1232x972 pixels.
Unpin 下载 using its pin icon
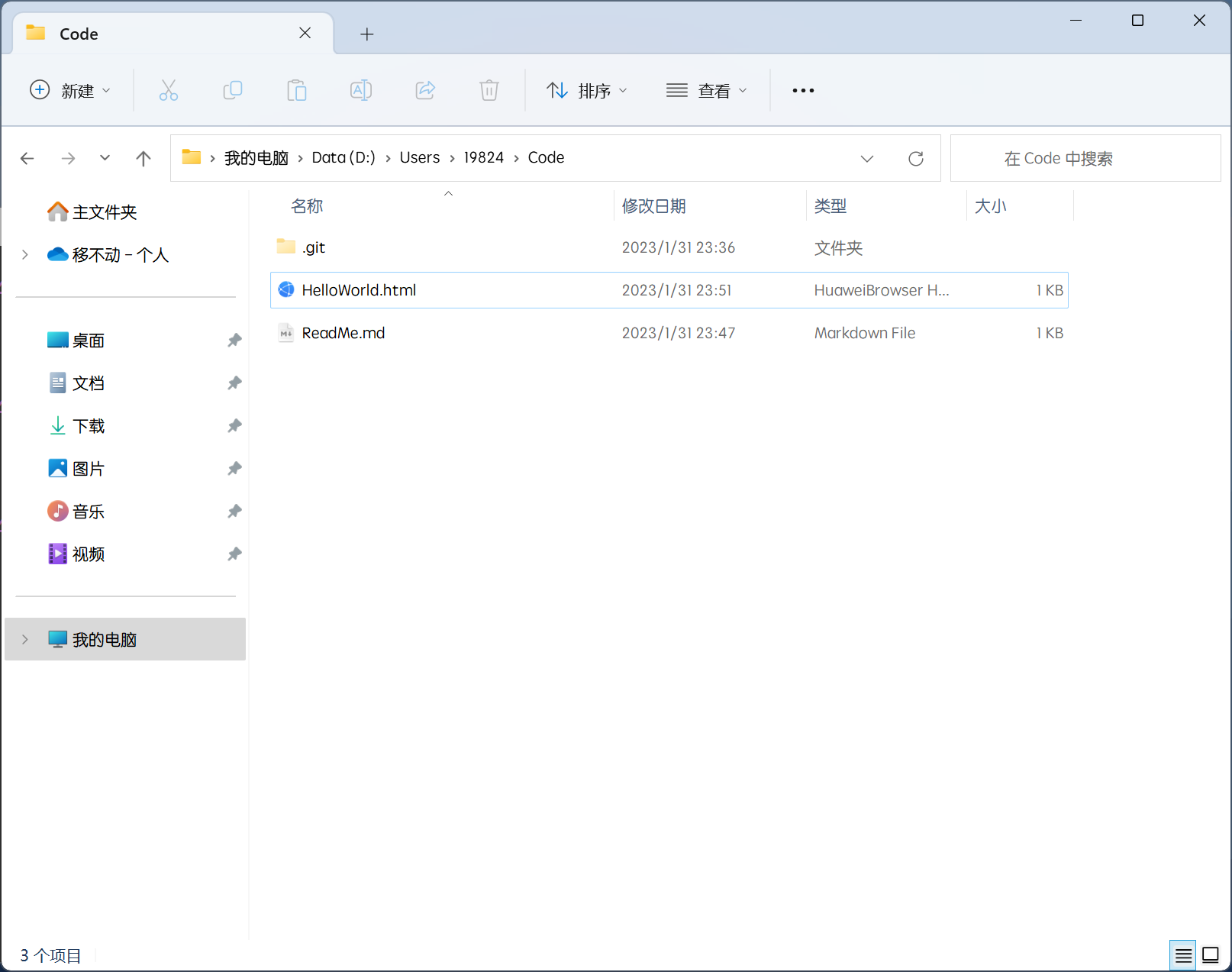[x=234, y=425]
